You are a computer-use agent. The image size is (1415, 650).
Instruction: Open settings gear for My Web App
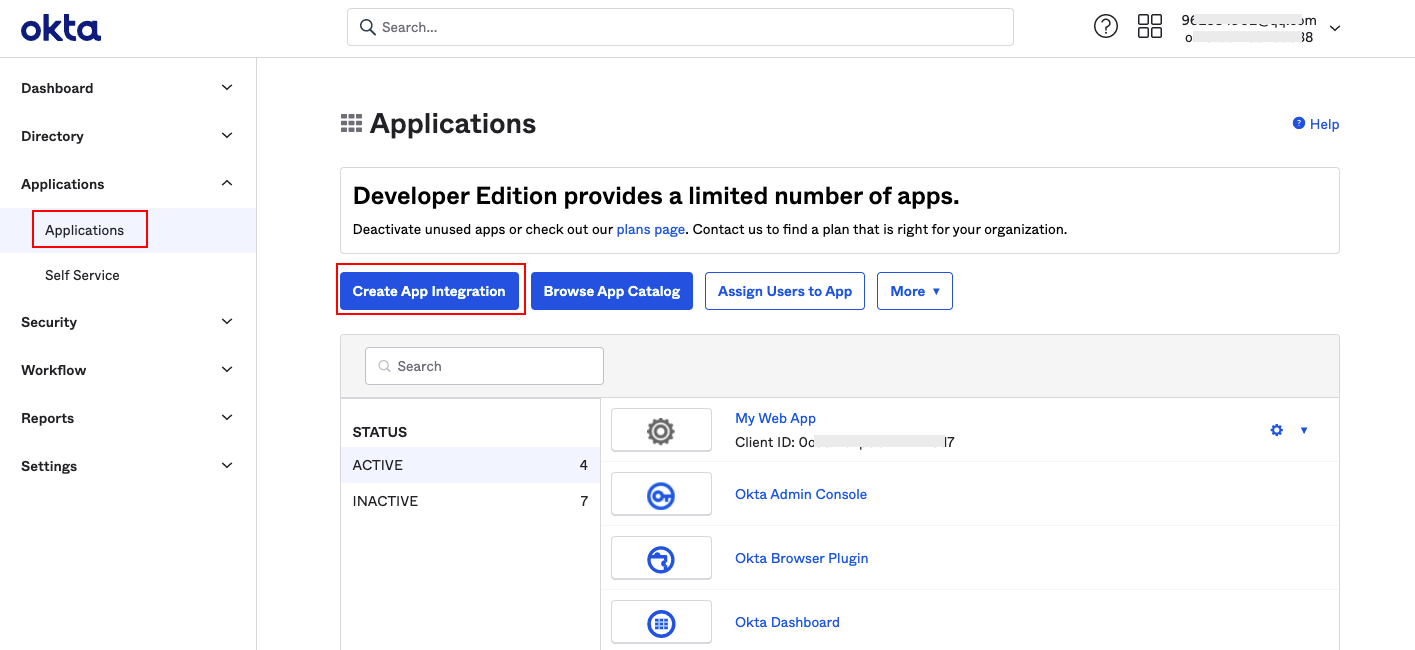click(1277, 430)
